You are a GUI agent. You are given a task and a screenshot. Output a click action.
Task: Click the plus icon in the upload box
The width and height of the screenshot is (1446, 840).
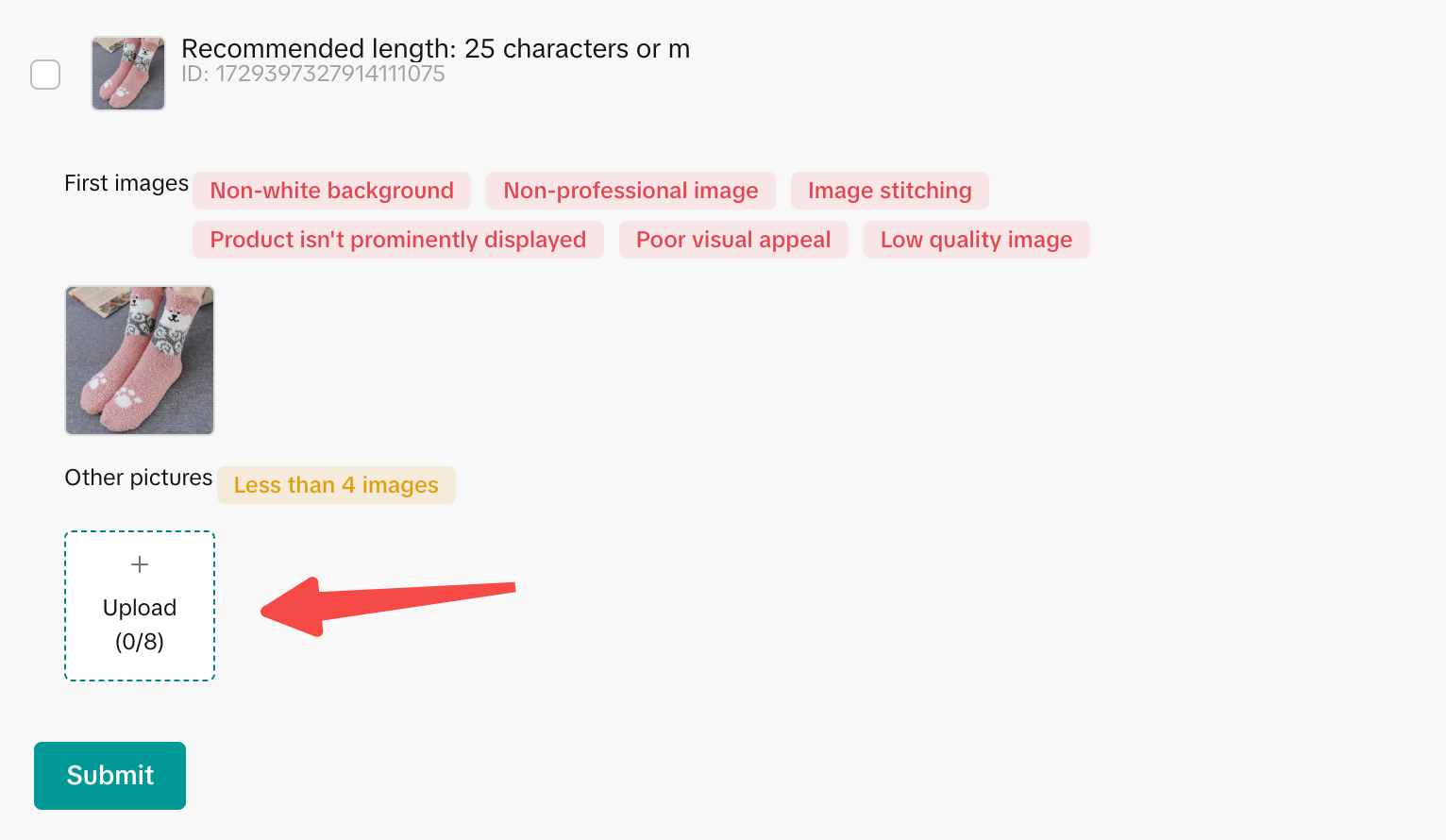[140, 564]
